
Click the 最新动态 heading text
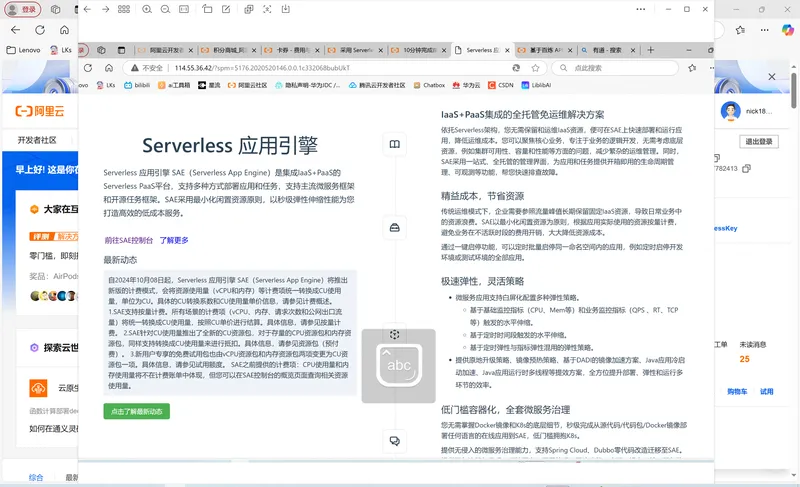pos(120,260)
